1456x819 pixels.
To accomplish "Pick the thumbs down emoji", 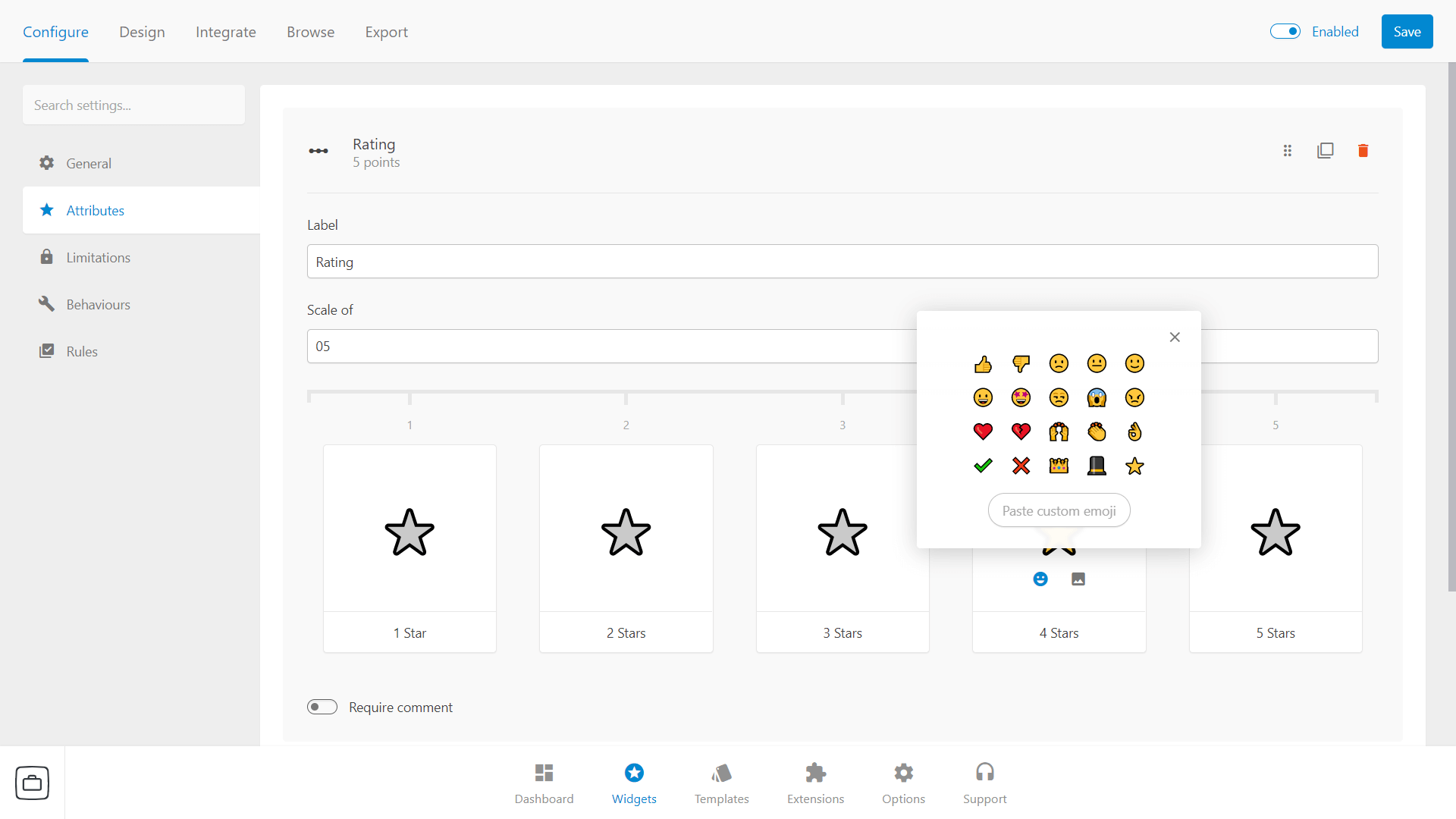I will point(1021,364).
